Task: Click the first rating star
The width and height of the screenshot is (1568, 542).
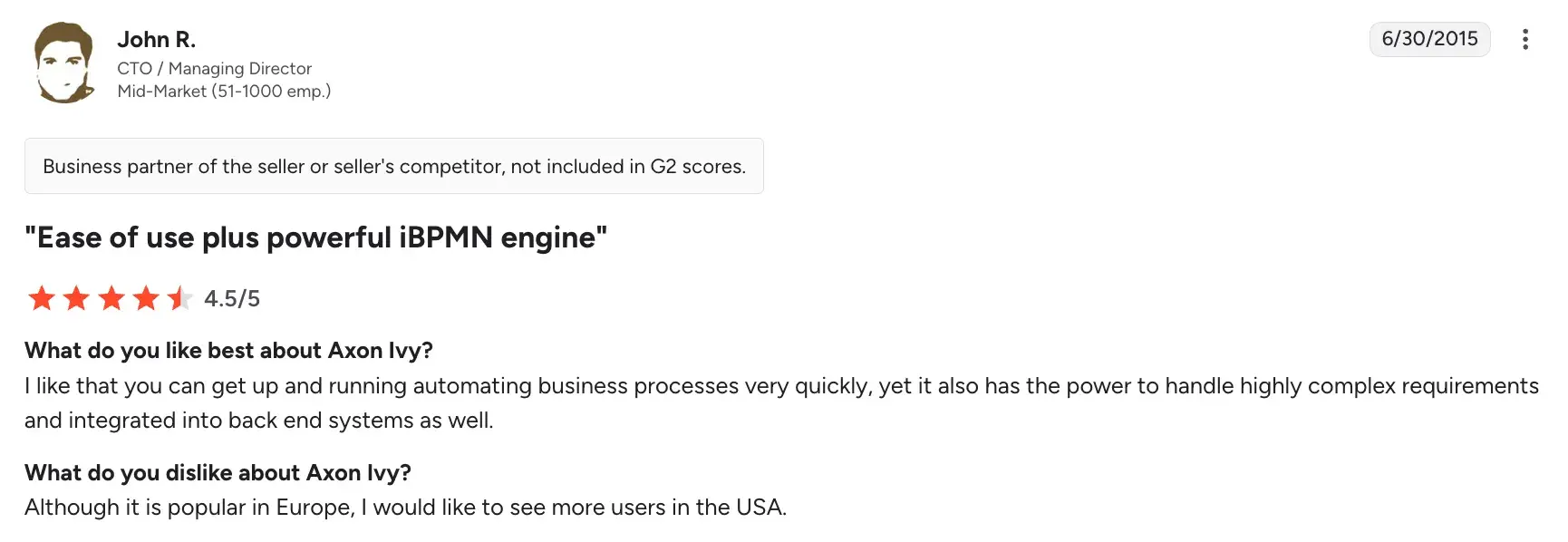Action: click(x=42, y=298)
